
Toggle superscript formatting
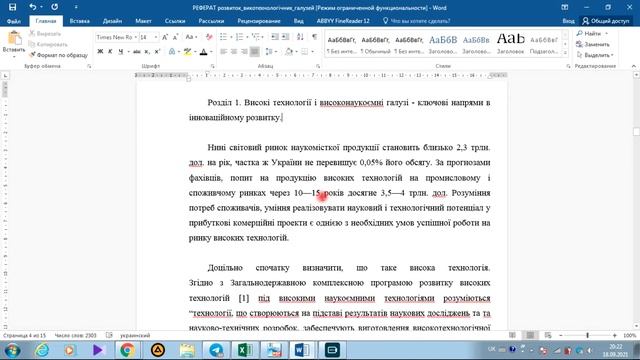tap(157, 52)
